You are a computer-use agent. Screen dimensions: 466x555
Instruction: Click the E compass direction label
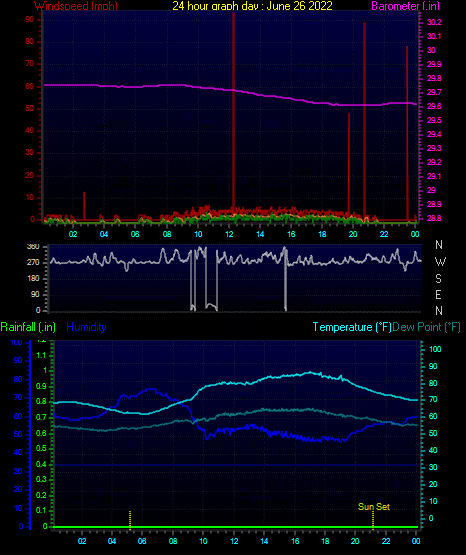click(x=438, y=294)
